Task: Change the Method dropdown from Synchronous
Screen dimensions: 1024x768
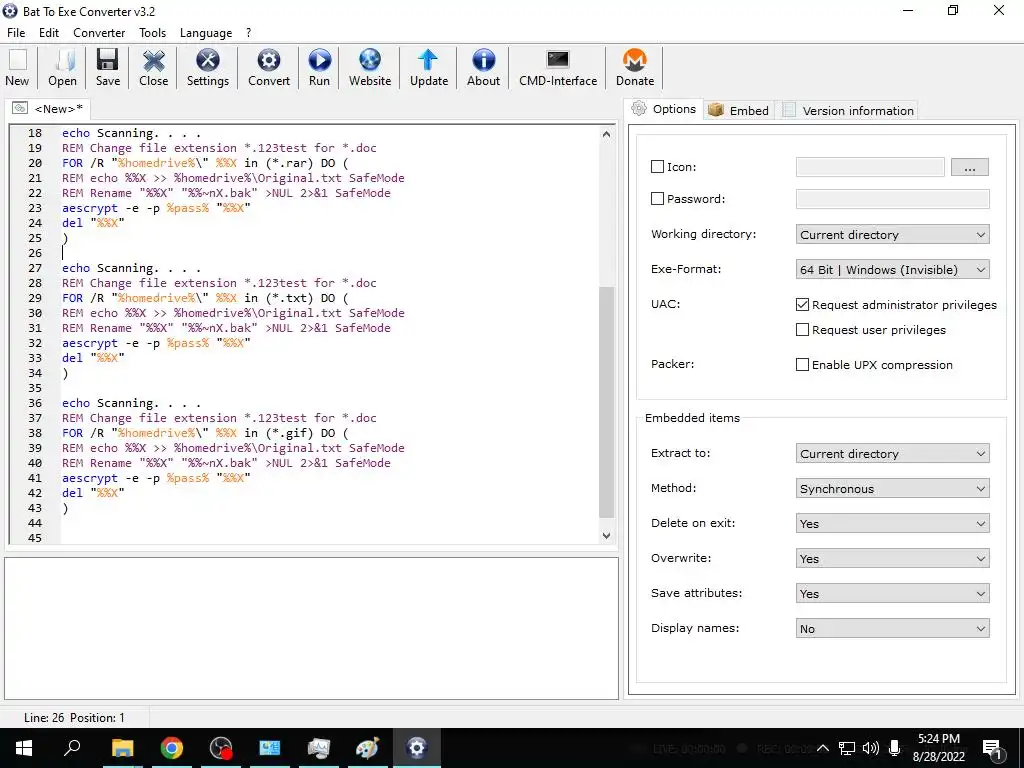Action: coord(892,488)
